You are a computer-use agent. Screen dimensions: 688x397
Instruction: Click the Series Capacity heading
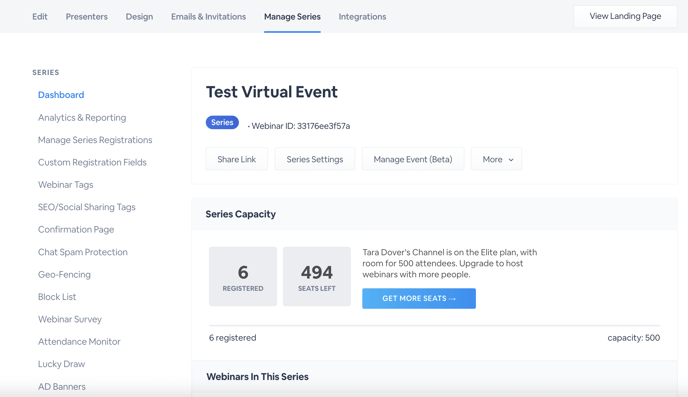coord(241,214)
